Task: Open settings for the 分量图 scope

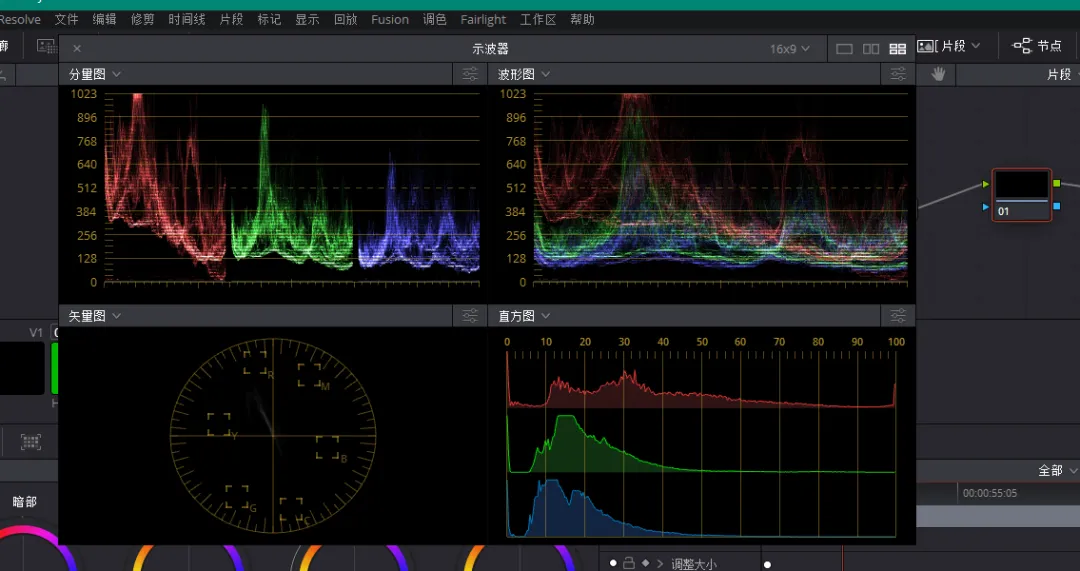Action: (x=470, y=74)
